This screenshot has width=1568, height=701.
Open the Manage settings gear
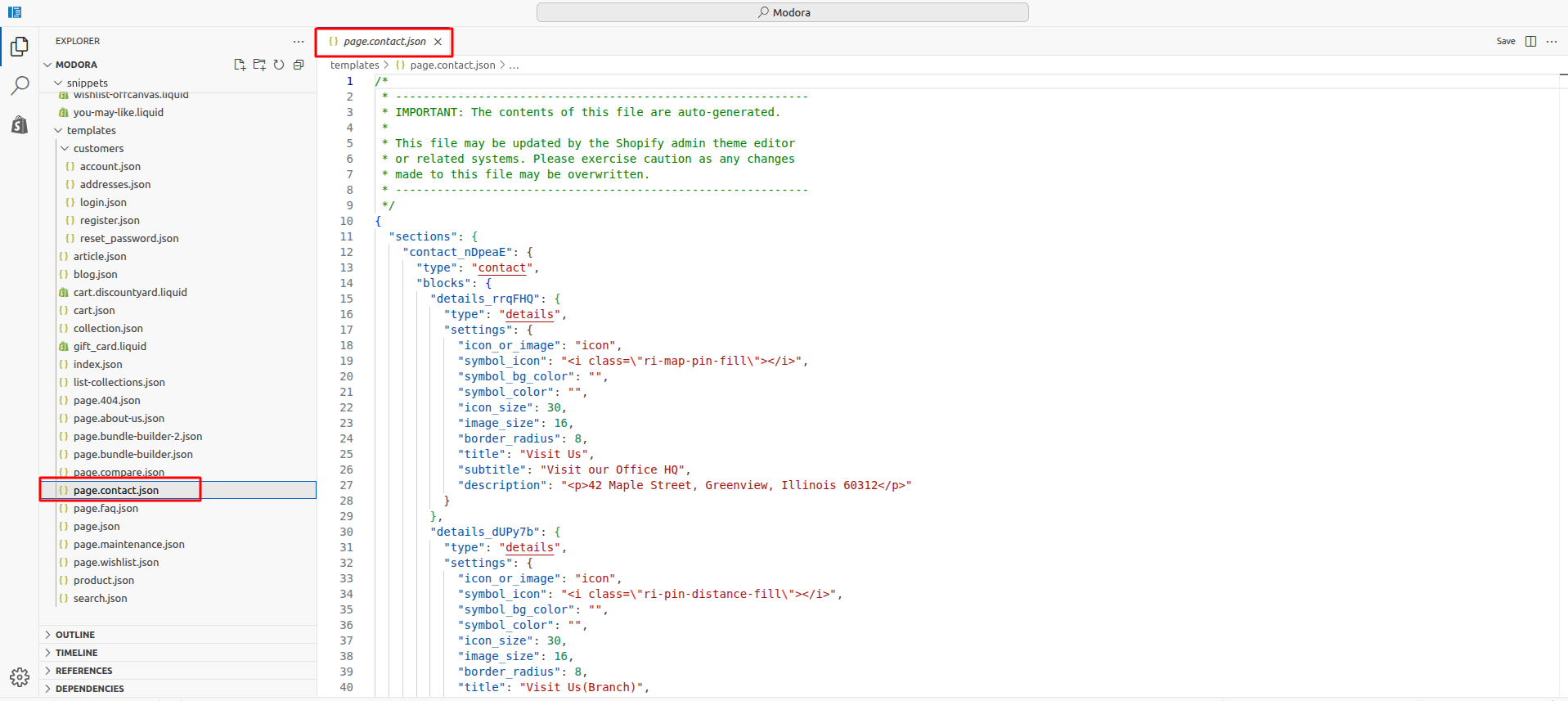tap(20, 676)
